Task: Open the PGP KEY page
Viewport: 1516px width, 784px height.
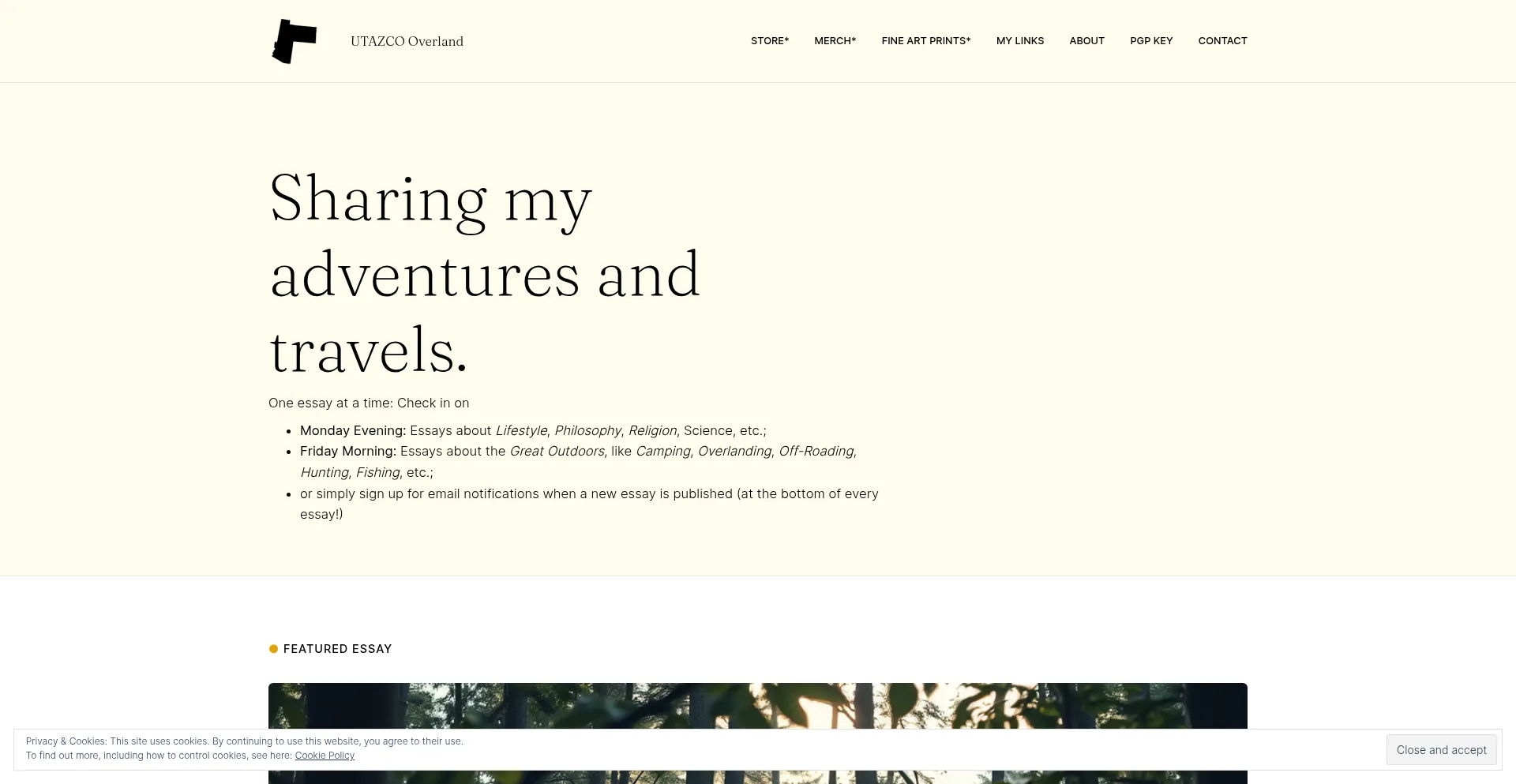Action: (1150, 41)
